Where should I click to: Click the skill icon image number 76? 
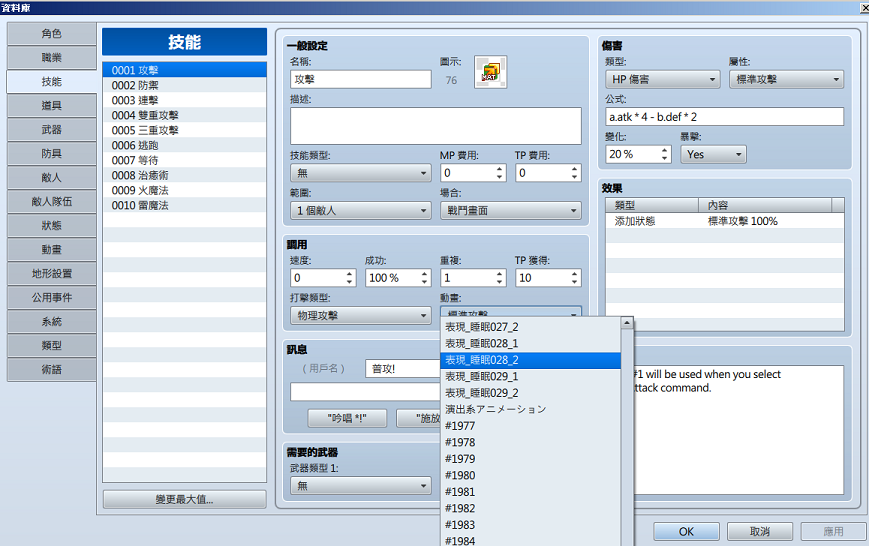490,72
